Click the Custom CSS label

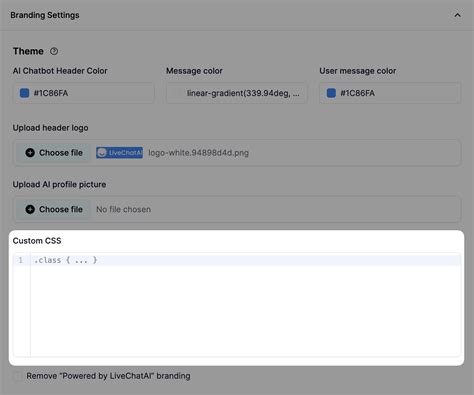point(37,241)
